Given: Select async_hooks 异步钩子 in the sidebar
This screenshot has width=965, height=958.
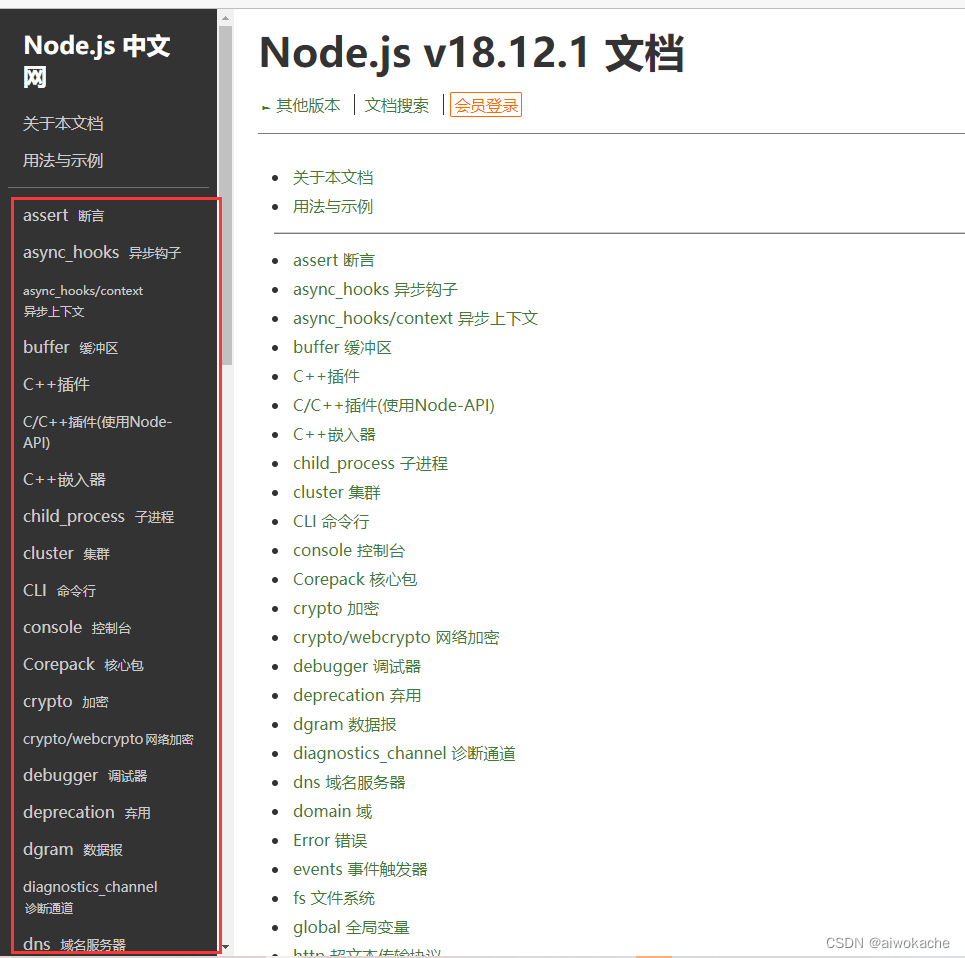Looking at the screenshot, I should click(x=102, y=252).
